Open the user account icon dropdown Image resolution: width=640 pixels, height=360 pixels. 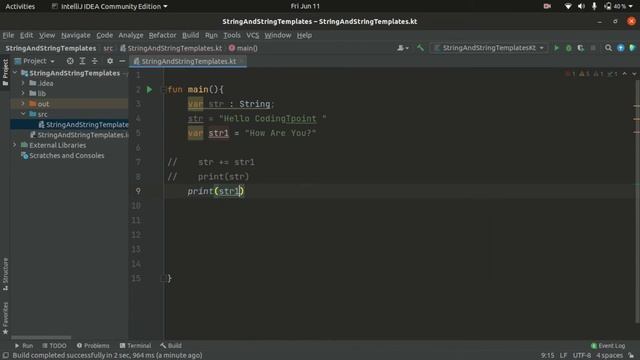pyautogui.click(x=402, y=48)
